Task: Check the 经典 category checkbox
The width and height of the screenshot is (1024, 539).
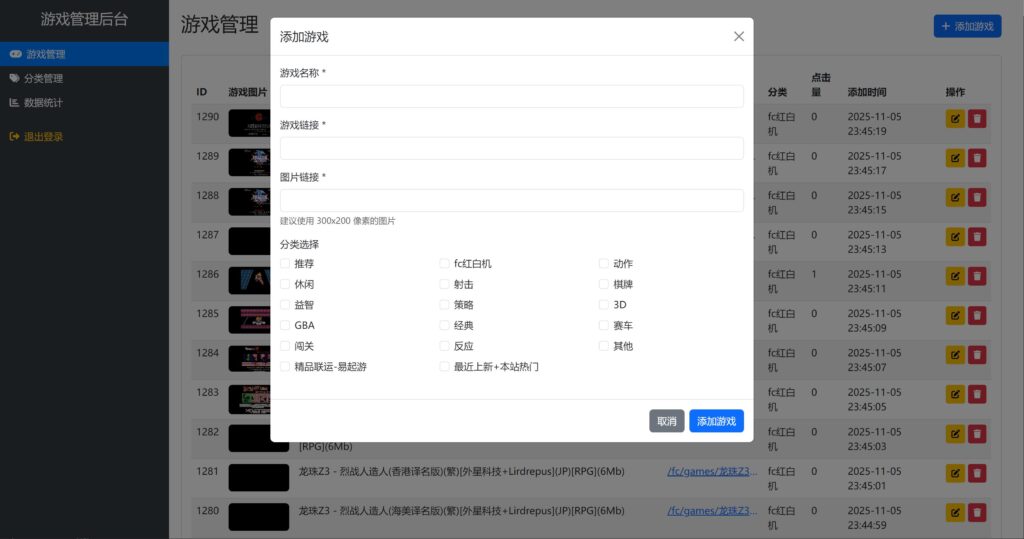Action: pyautogui.click(x=444, y=325)
